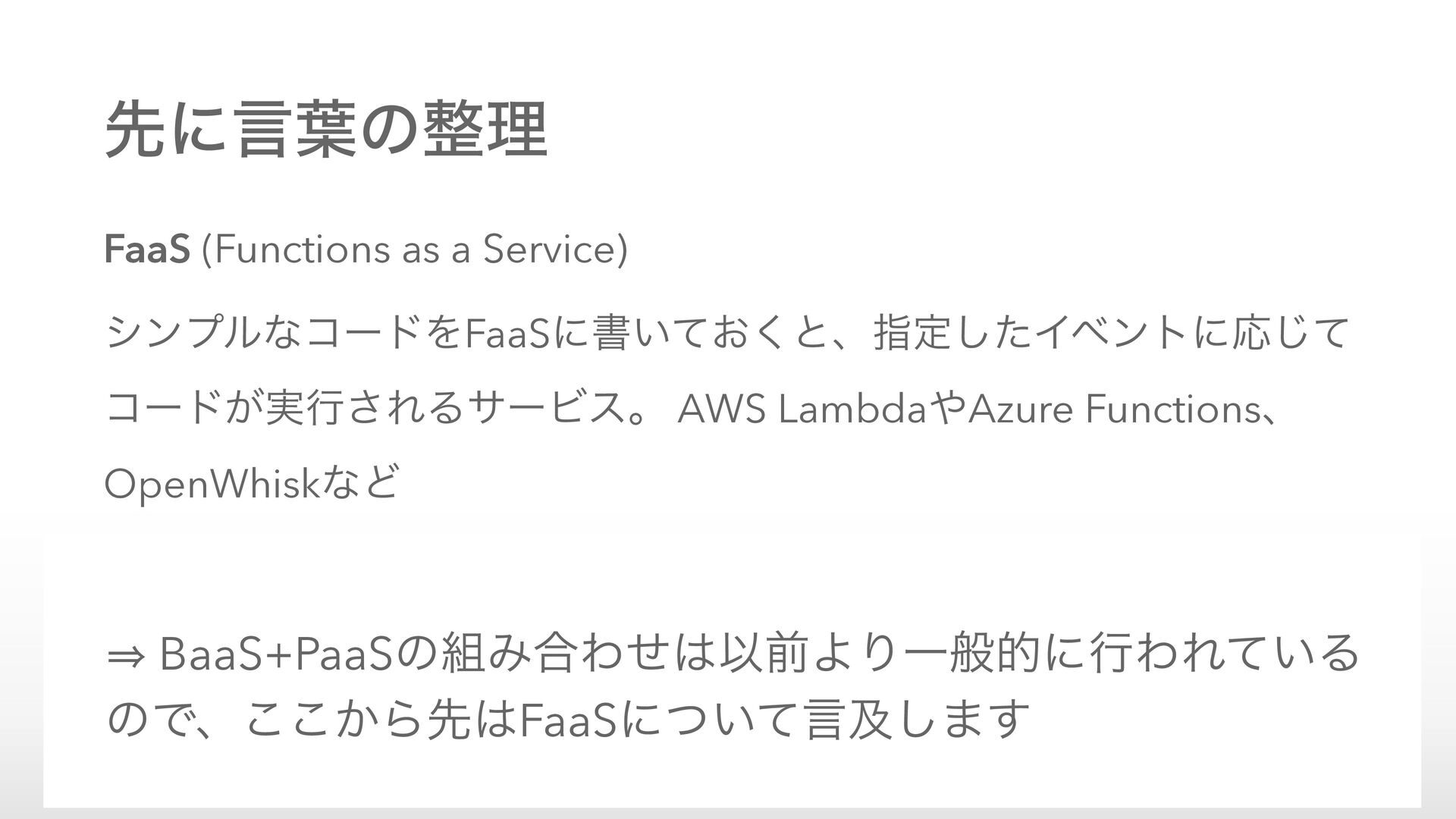Click the phrase 指定したイベントに応じて
This screenshot has height=819, width=1456.
pyautogui.click(x=1112, y=331)
